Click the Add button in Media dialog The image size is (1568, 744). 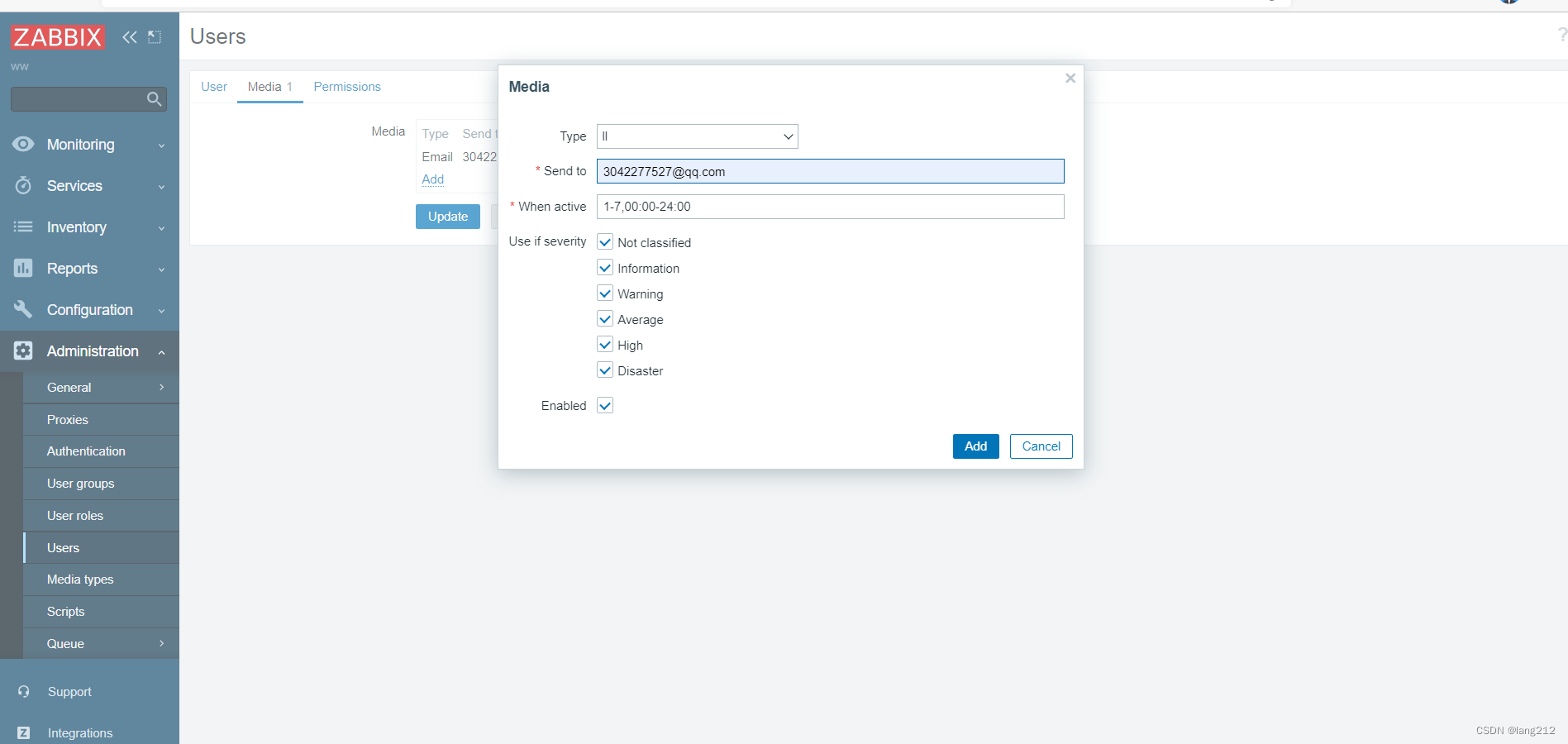[x=975, y=446]
